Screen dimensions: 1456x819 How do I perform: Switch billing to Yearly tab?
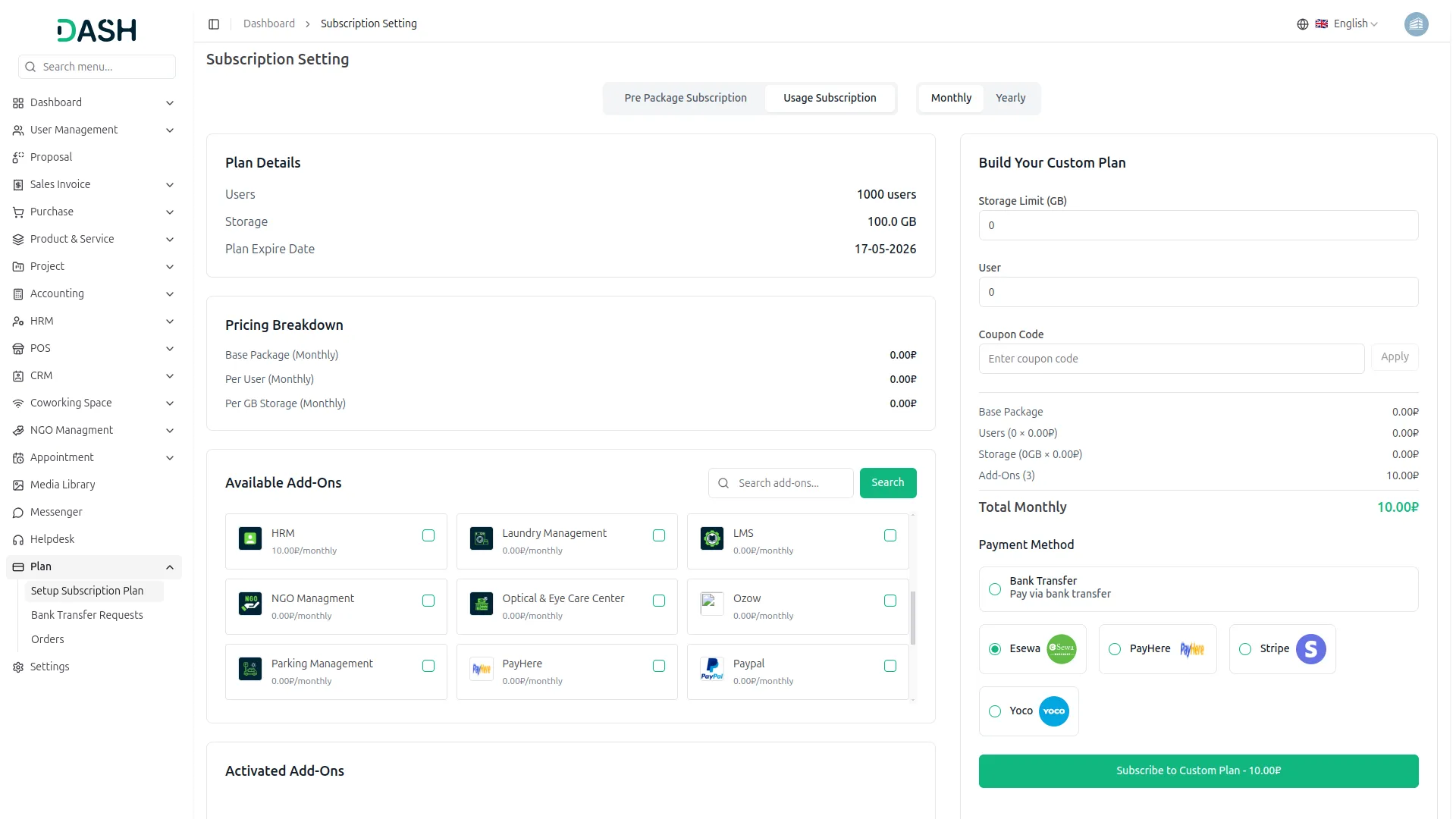[x=1010, y=98]
